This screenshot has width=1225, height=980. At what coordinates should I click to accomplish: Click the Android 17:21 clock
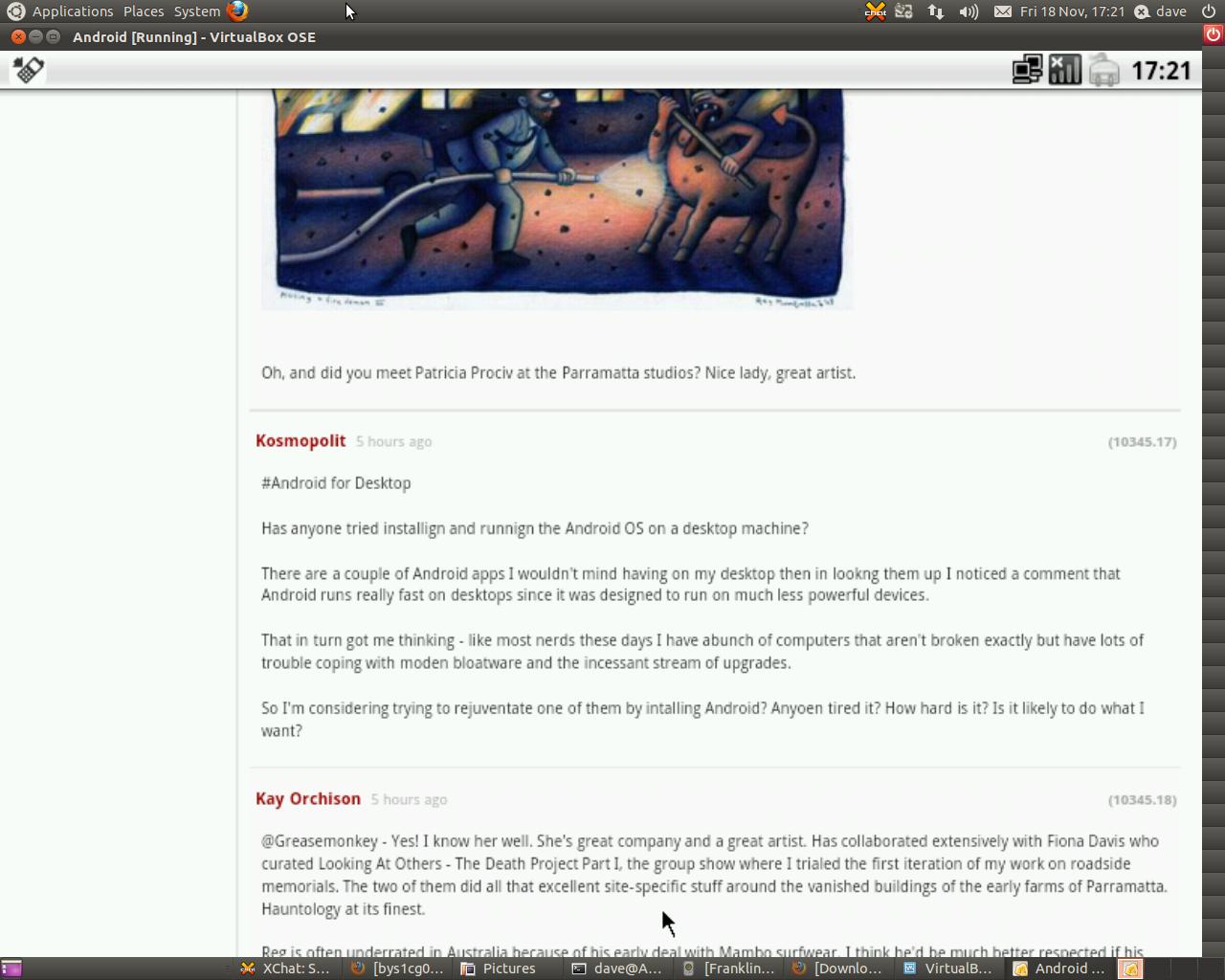1161,70
